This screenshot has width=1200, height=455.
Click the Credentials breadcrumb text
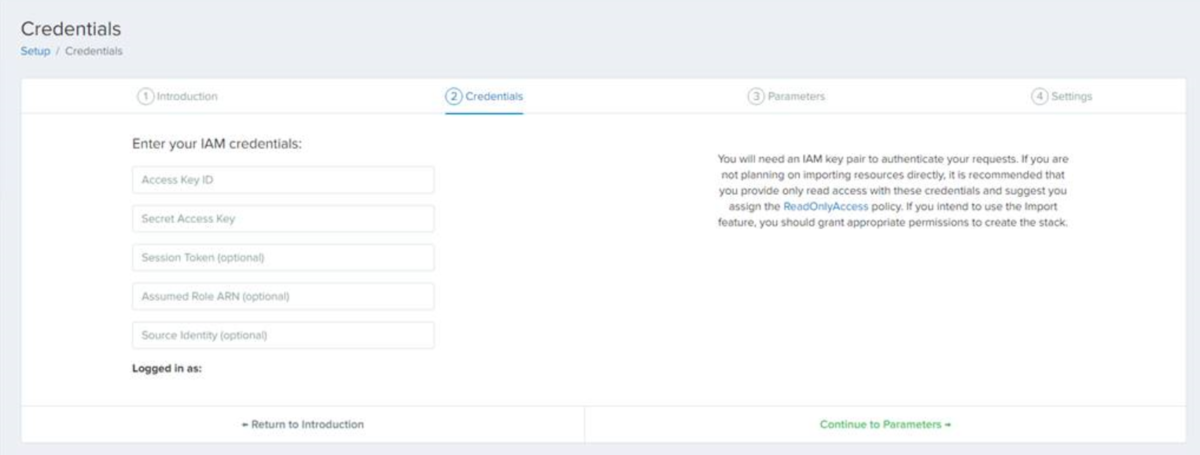[x=94, y=51]
